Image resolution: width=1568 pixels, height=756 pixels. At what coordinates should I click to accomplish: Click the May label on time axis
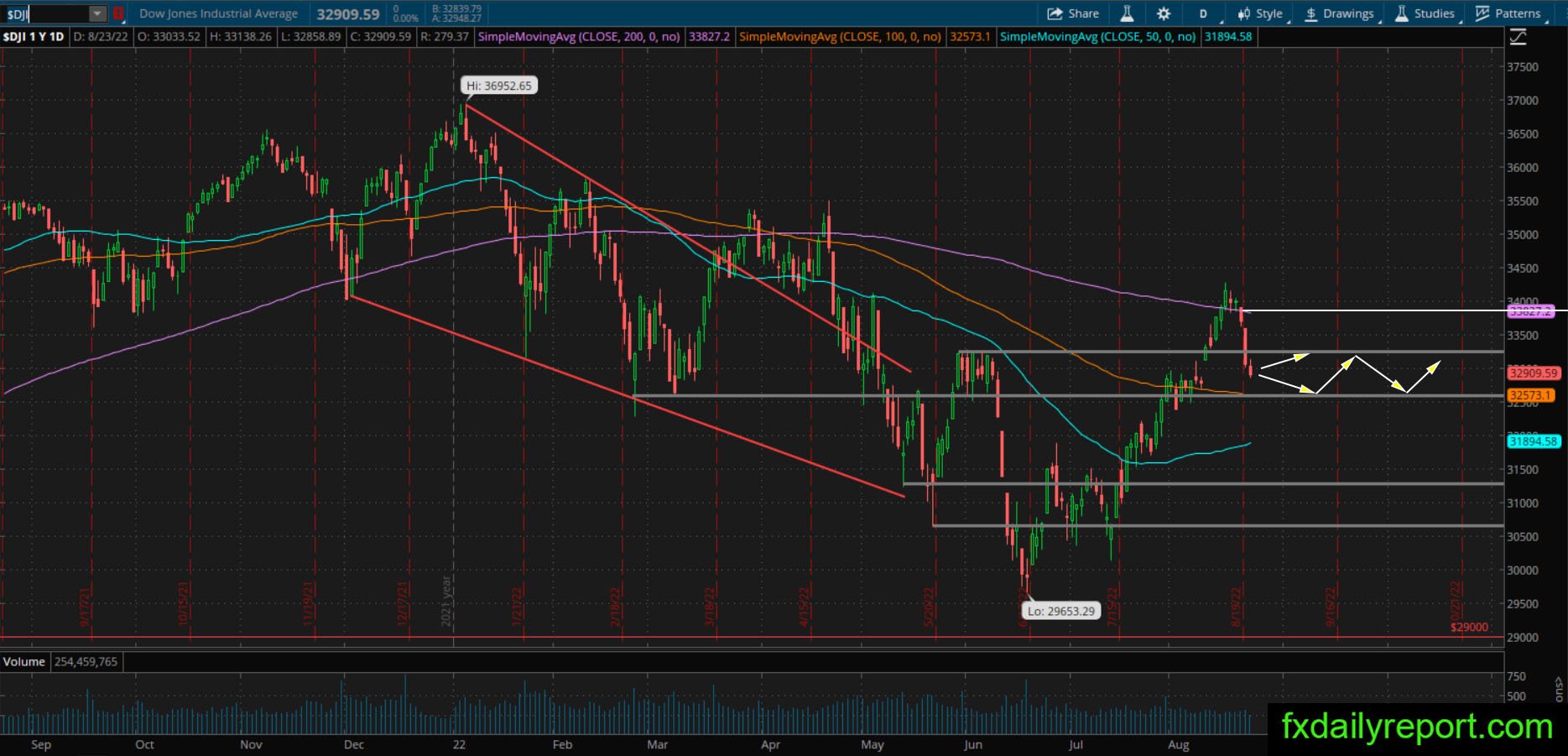pyautogui.click(x=873, y=744)
